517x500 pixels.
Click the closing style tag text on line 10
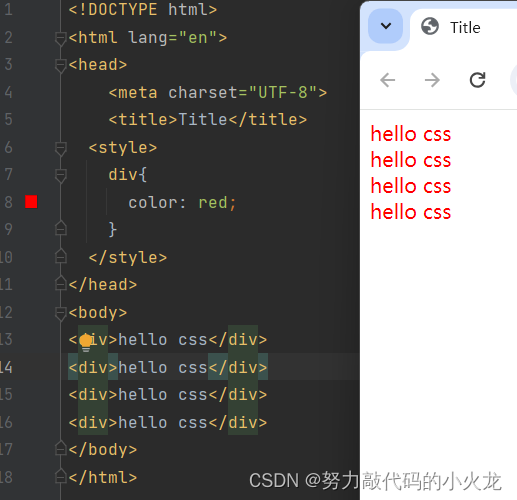pyautogui.click(x=128, y=258)
